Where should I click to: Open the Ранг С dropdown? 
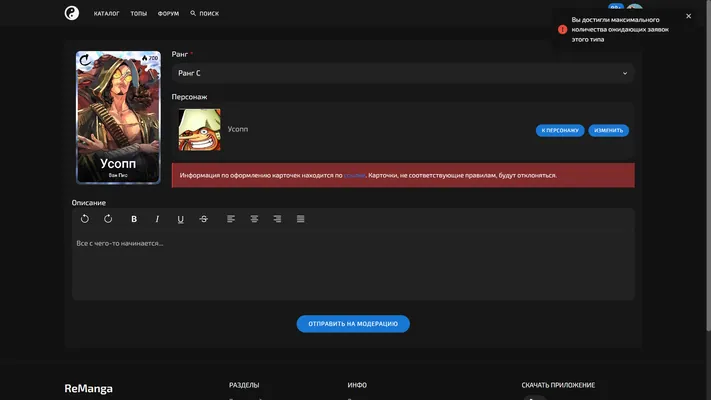tap(403, 73)
